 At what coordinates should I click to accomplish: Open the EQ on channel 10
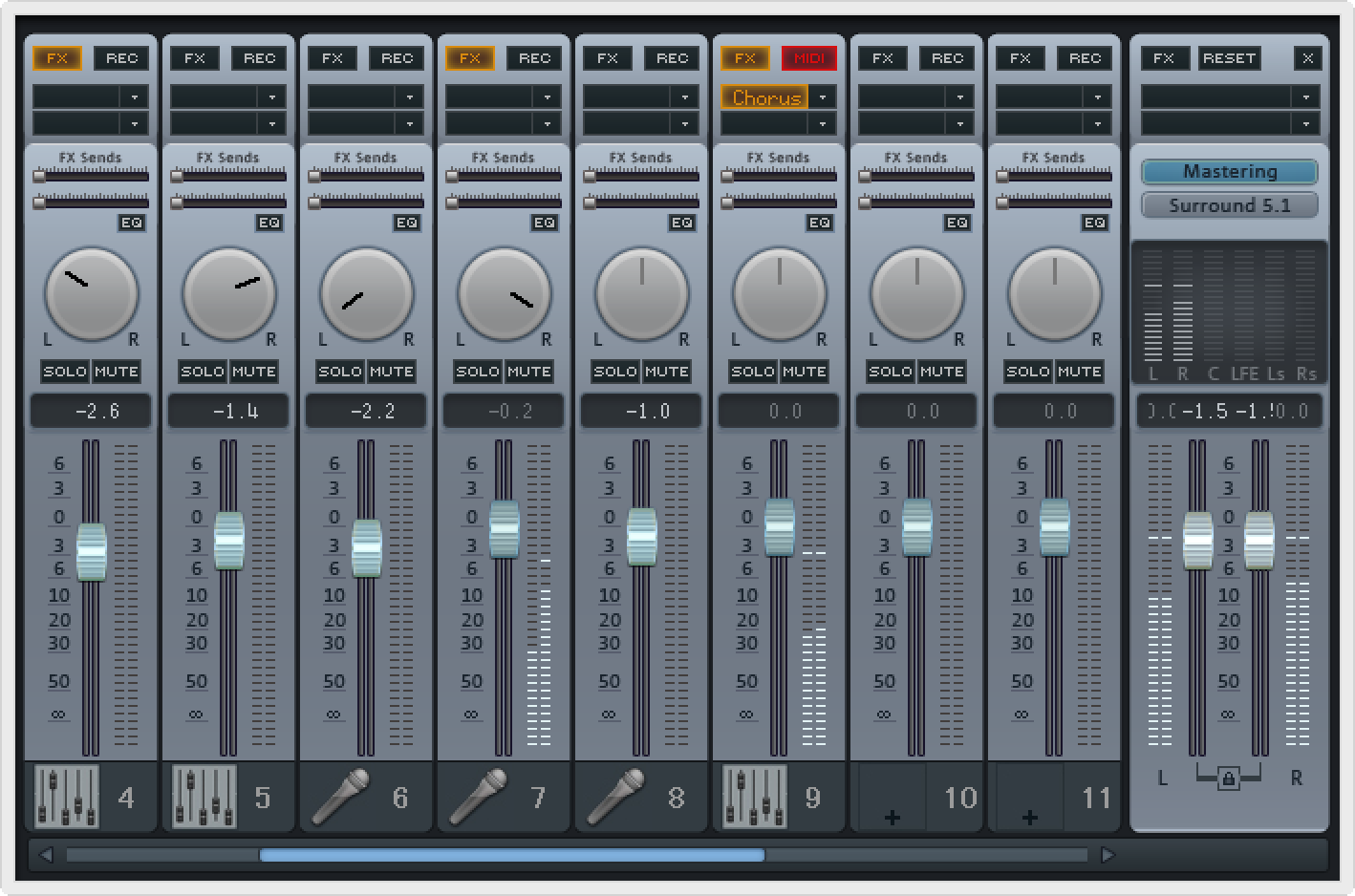pos(957,223)
